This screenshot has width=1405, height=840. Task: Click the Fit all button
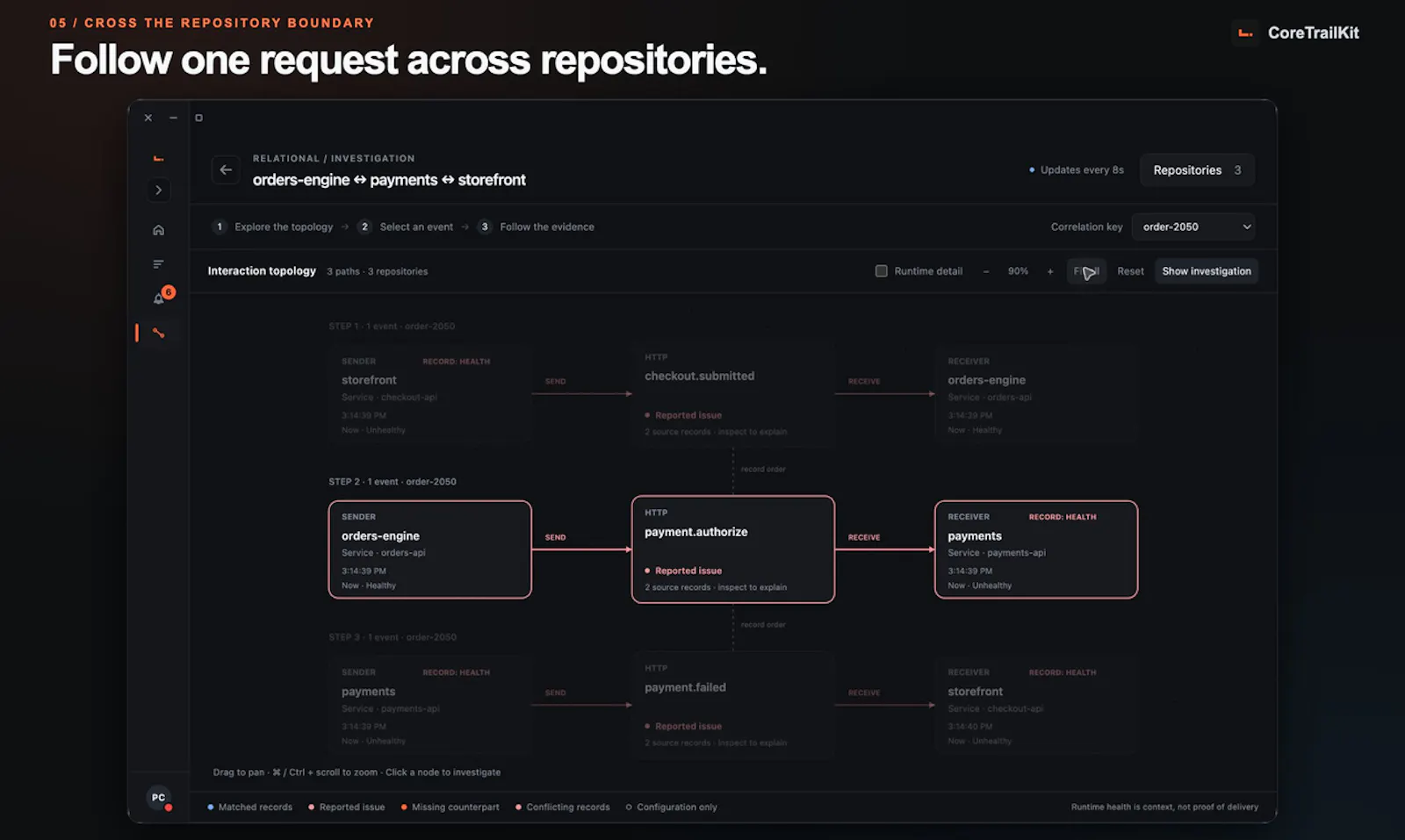[1086, 271]
